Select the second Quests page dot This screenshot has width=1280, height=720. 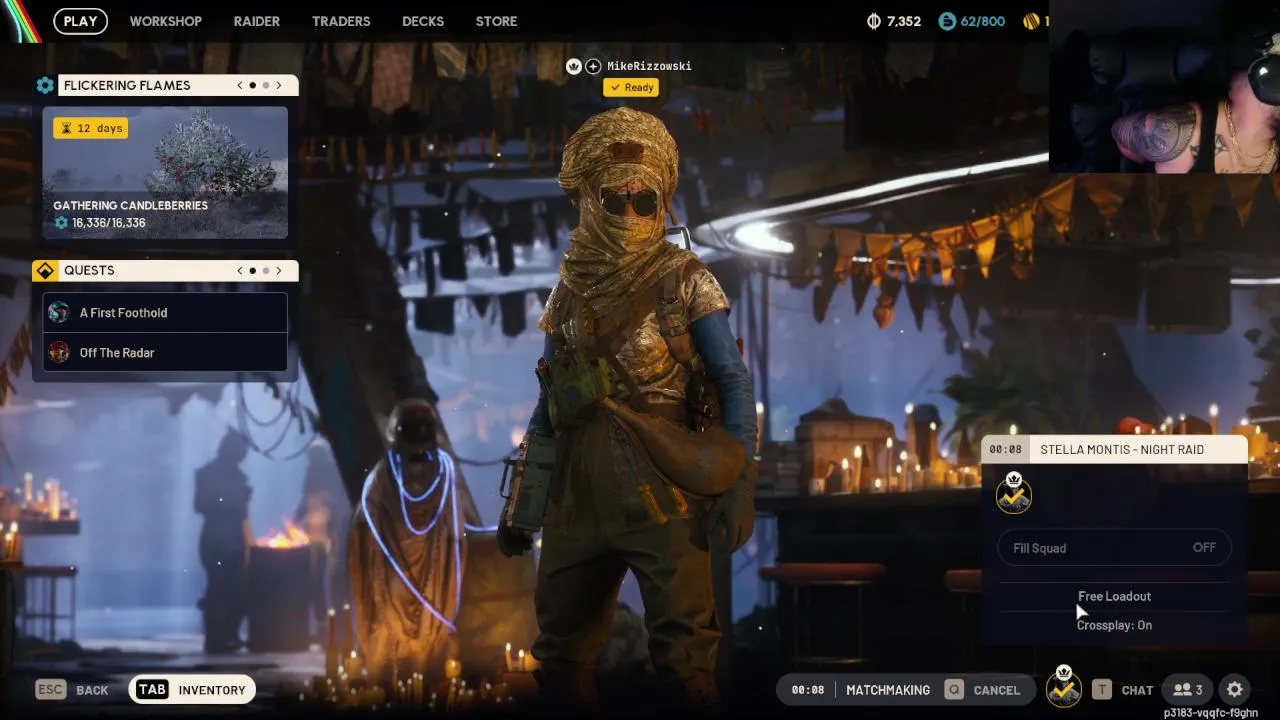(266, 270)
